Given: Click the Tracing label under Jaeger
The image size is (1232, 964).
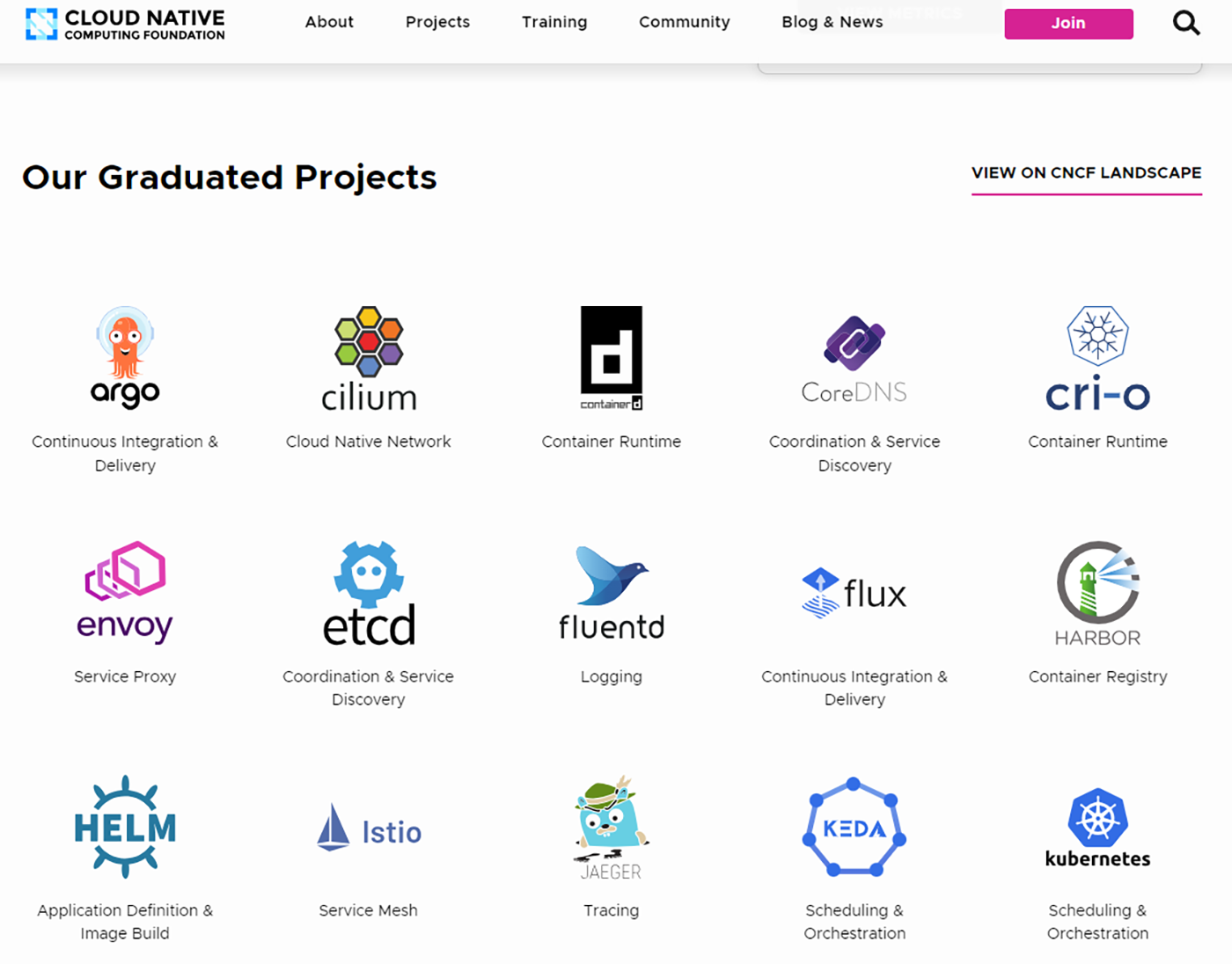Looking at the screenshot, I should pos(612,910).
